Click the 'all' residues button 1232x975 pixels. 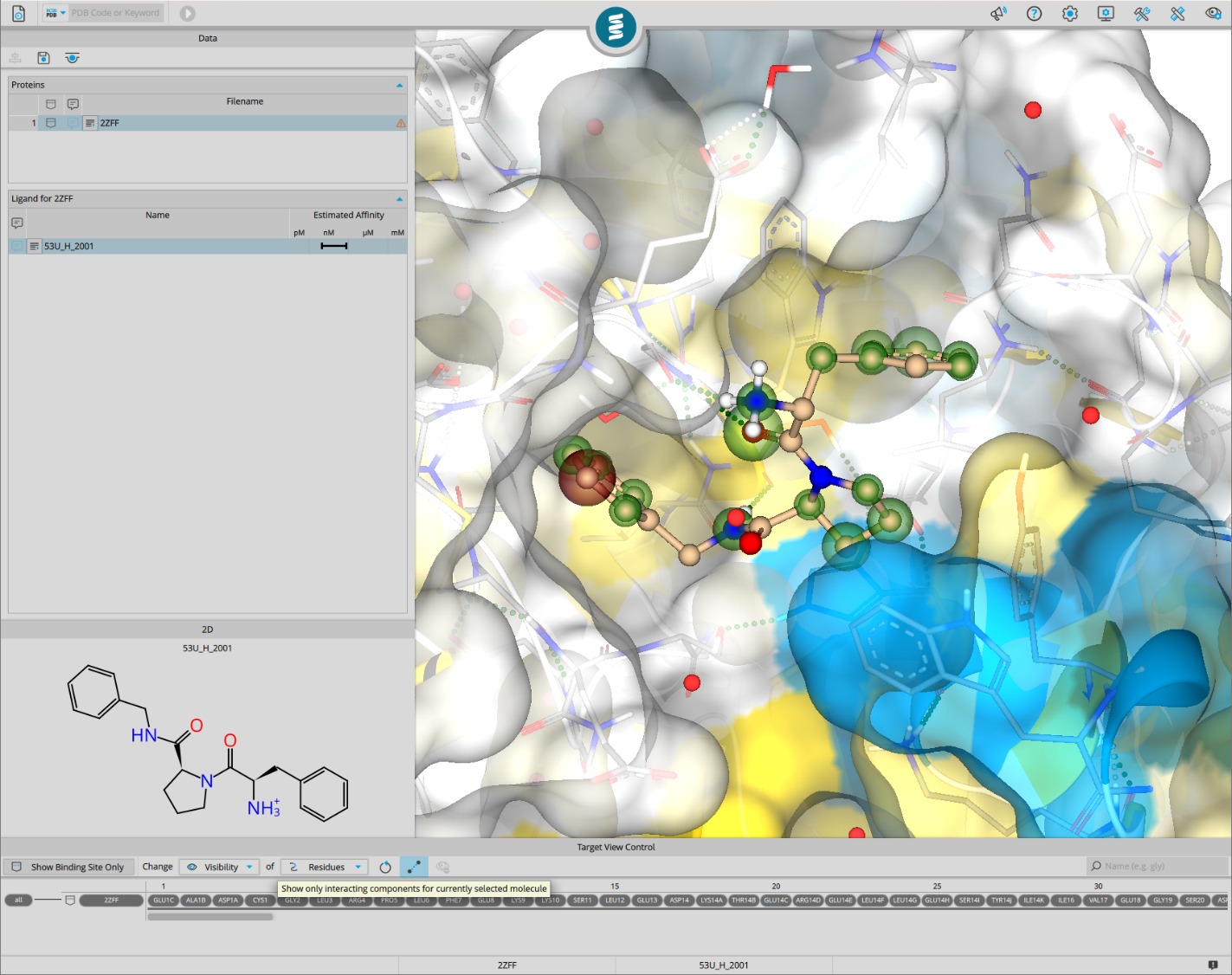(x=18, y=901)
